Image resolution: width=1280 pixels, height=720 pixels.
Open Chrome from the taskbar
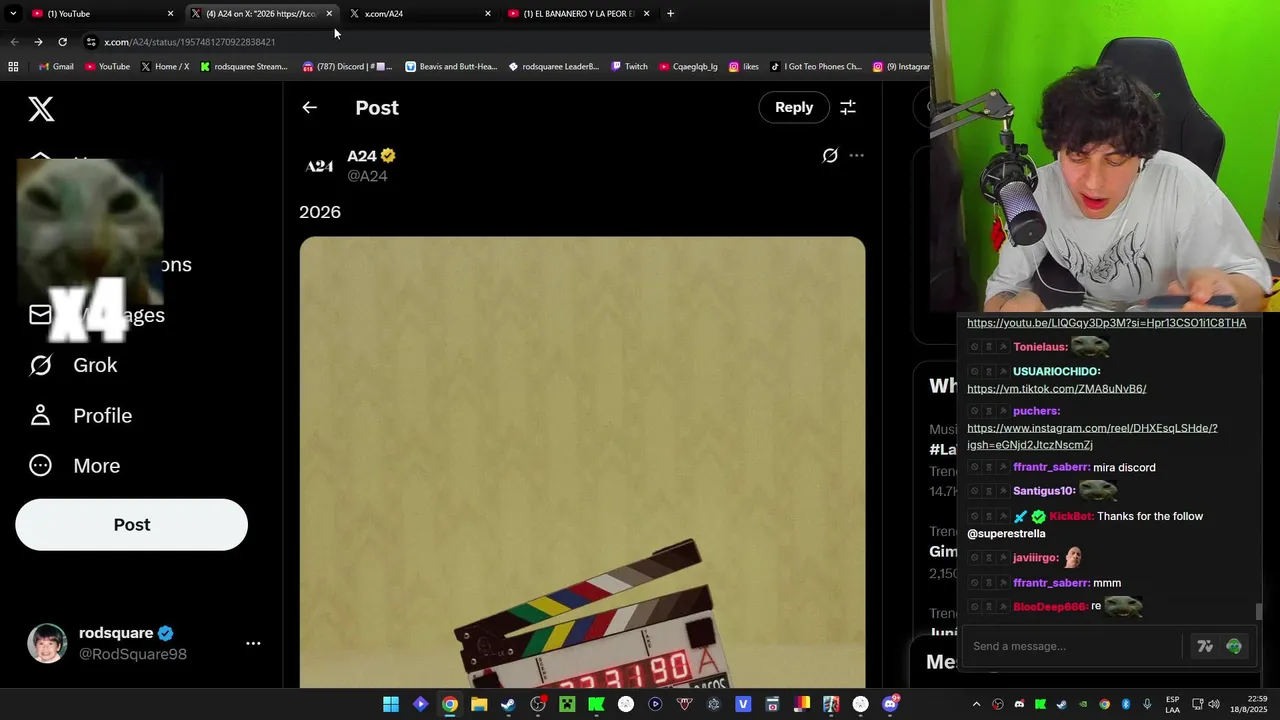point(450,704)
